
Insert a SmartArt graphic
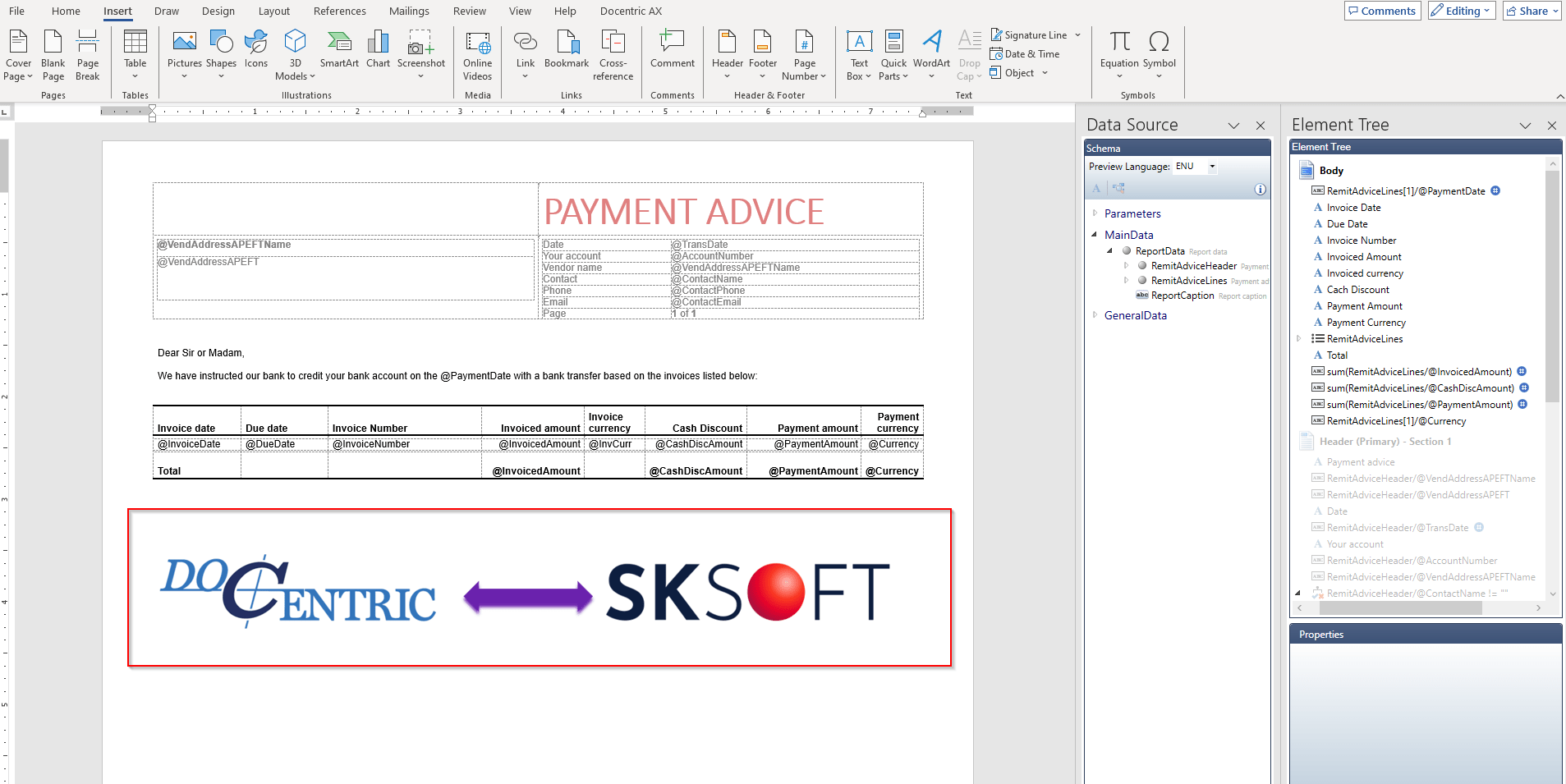tap(339, 49)
